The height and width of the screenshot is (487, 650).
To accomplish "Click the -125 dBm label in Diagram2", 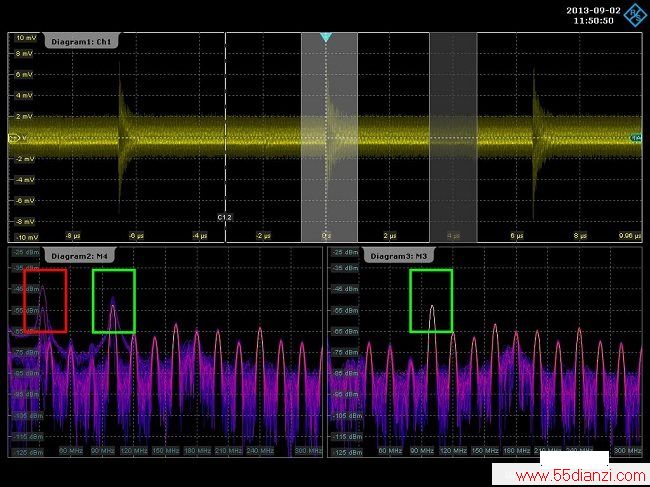I will [x=27, y=452].
